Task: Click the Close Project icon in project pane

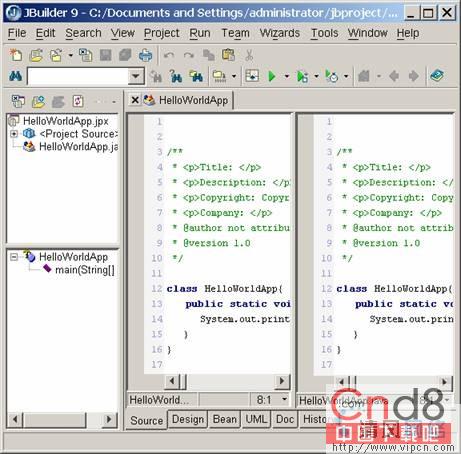Action: (18, 101)
